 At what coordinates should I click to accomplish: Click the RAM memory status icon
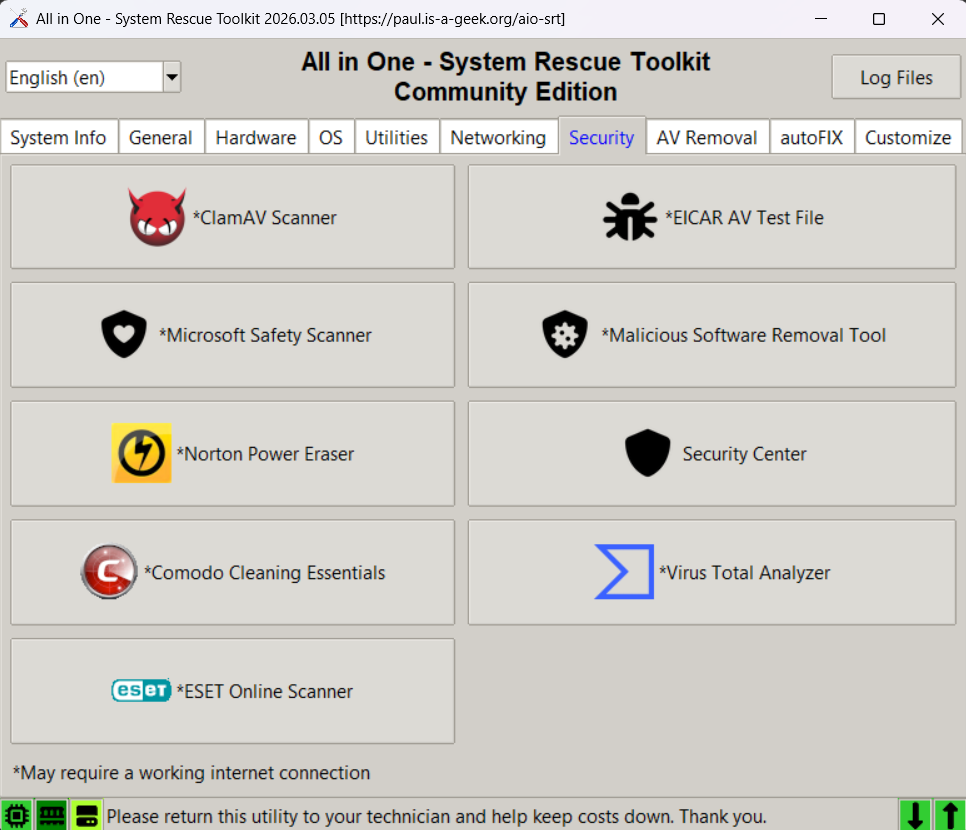click(51, 815)
